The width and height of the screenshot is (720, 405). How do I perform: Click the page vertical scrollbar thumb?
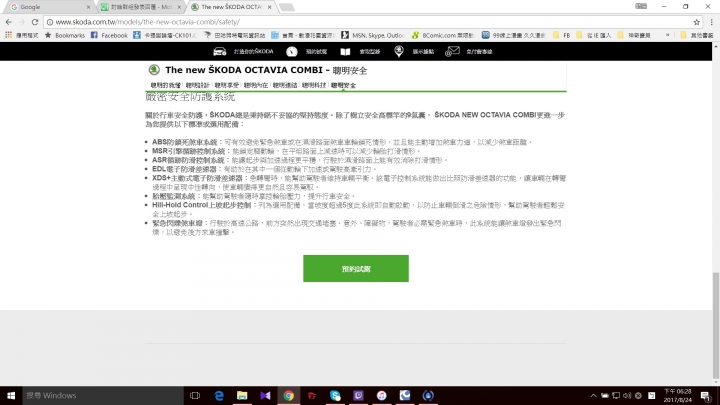716,325
